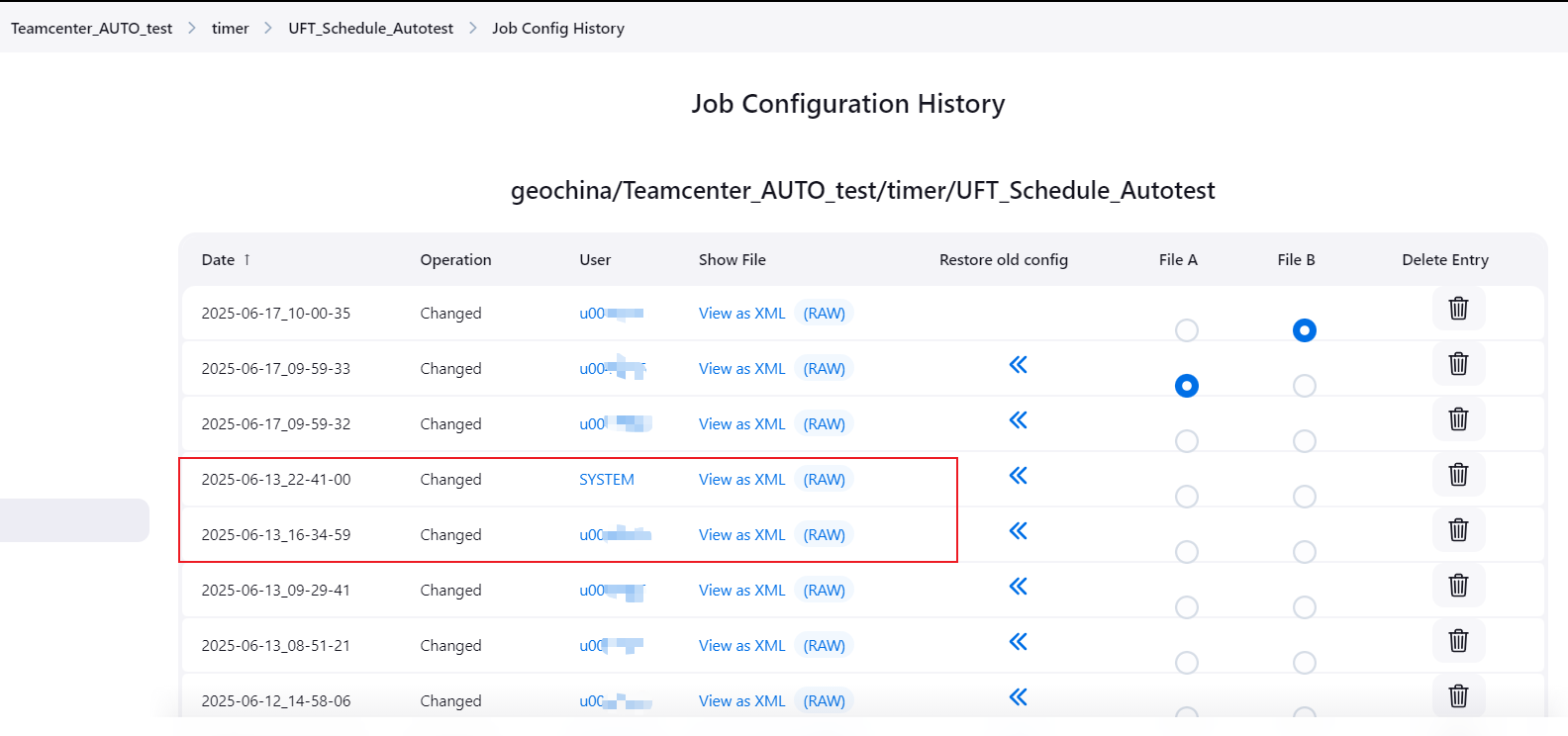
Task: Select File B for 2025-06-17_09-59-32
Action: 1304,441
